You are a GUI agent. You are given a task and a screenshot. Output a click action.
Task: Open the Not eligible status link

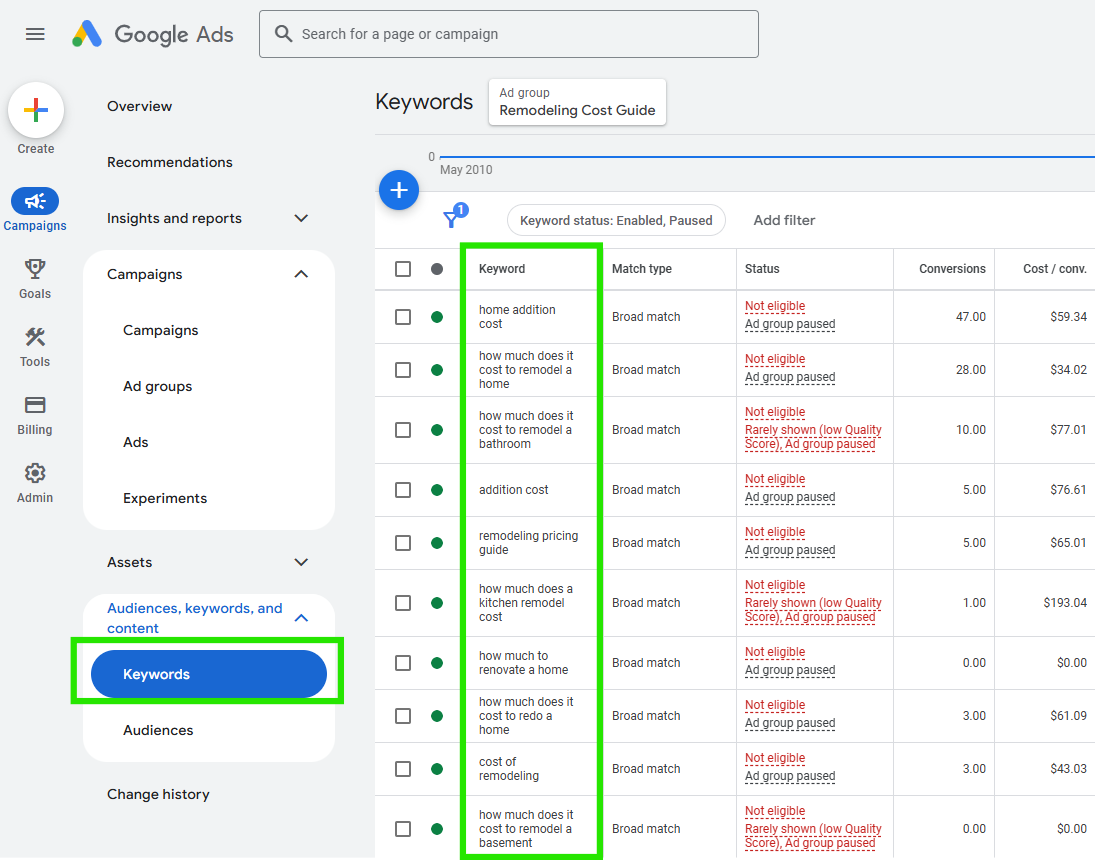coord(774,306)
